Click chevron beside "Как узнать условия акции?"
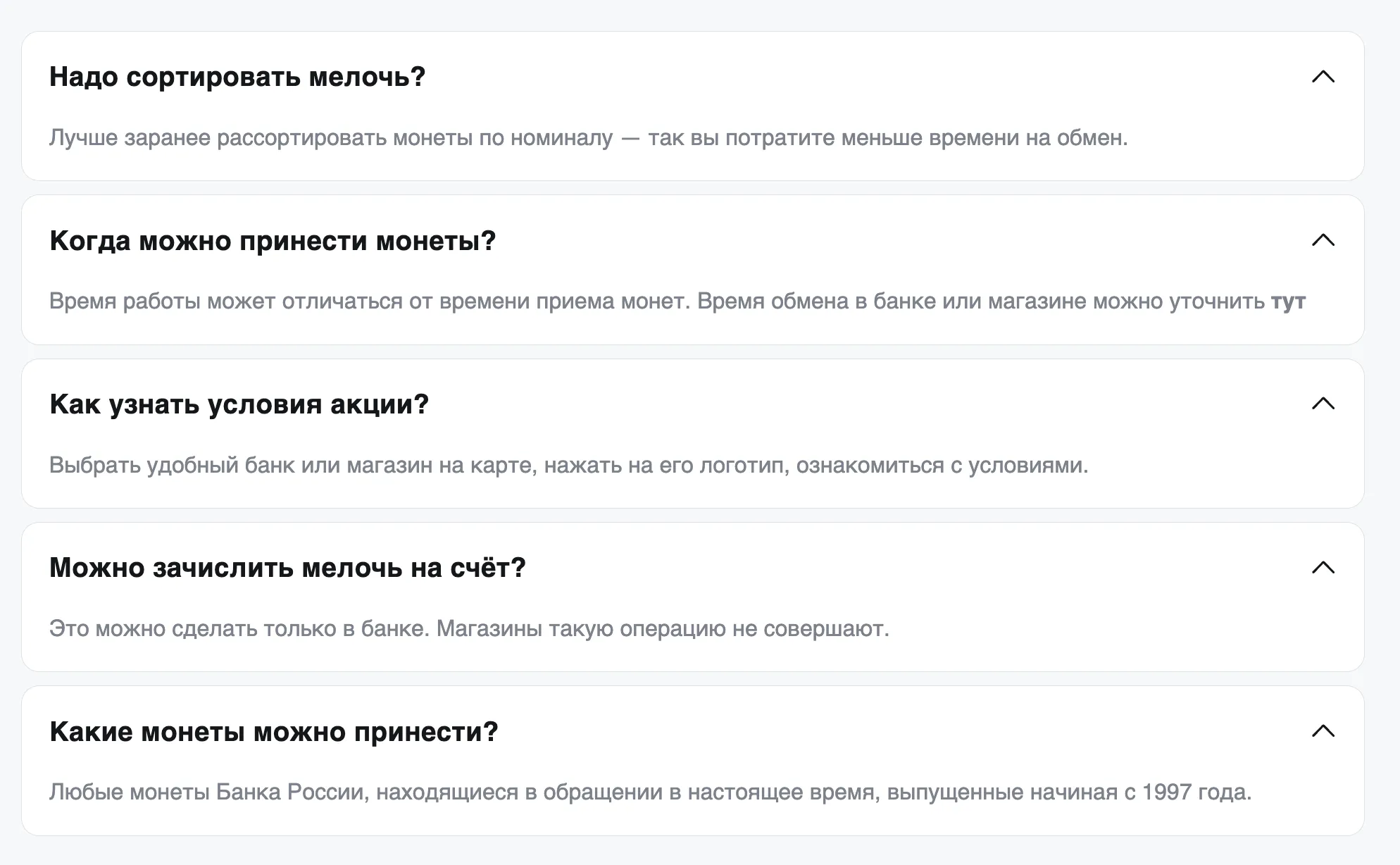 [x=1323, y=404]
